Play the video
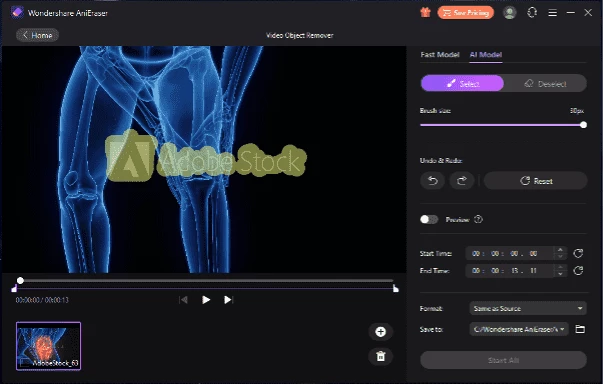The image size is (604, 384). (206, 299)
